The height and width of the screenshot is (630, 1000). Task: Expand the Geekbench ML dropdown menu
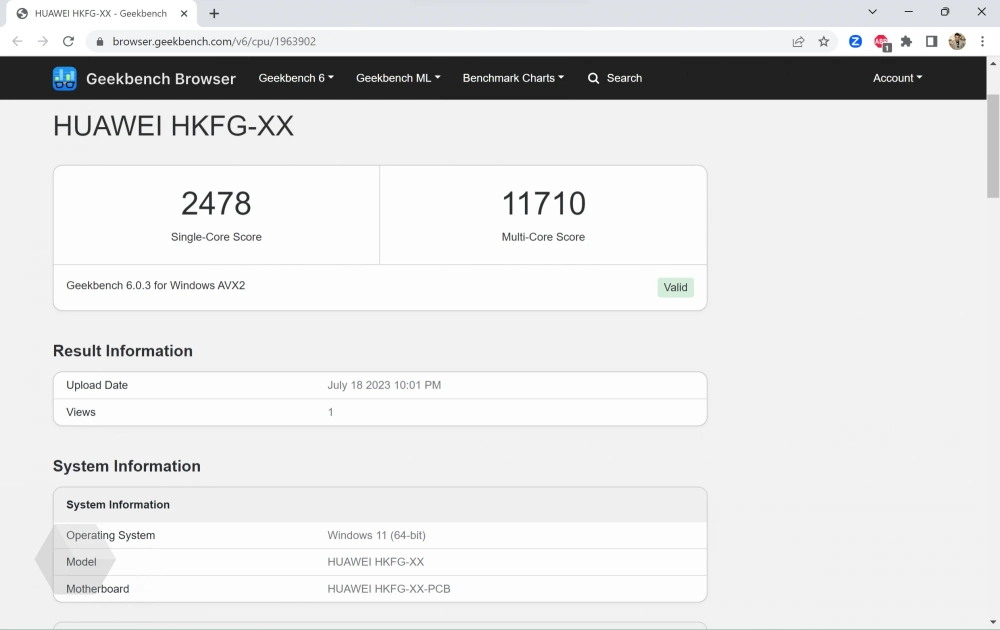coord(398,78)
